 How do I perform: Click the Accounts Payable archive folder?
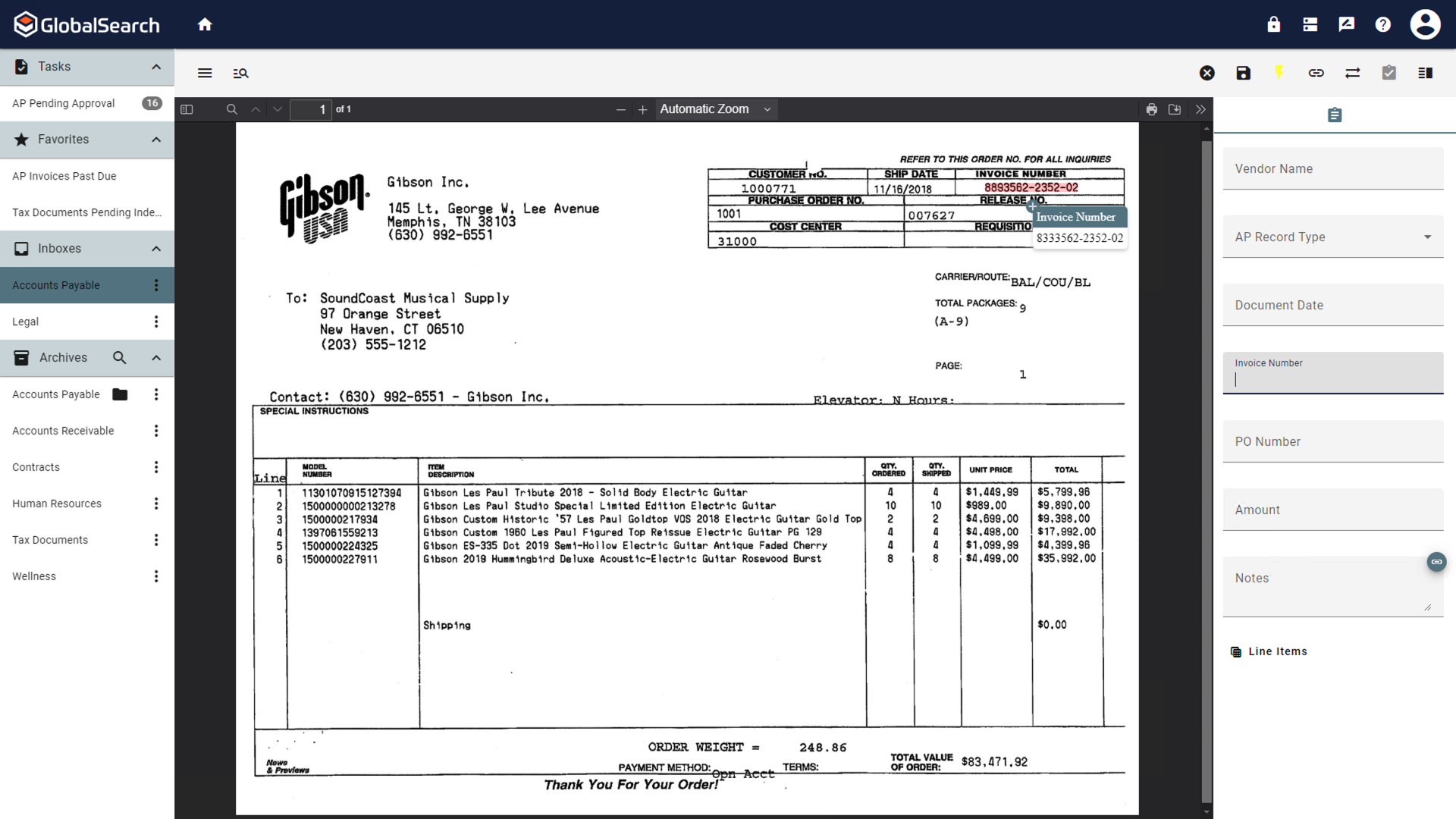pos(120,393)
